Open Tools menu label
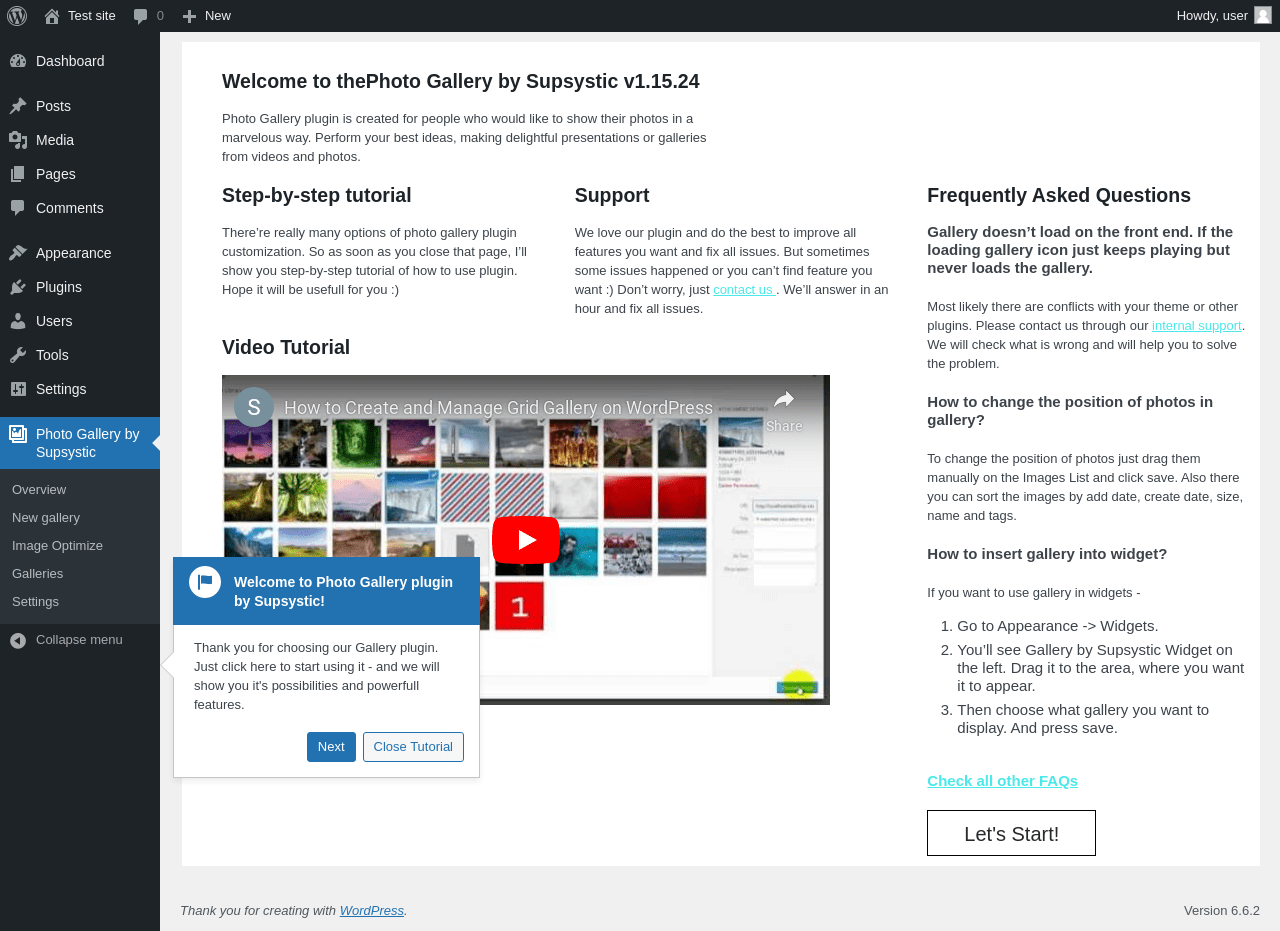1280x931 pixels. click(x=52, y=355)
